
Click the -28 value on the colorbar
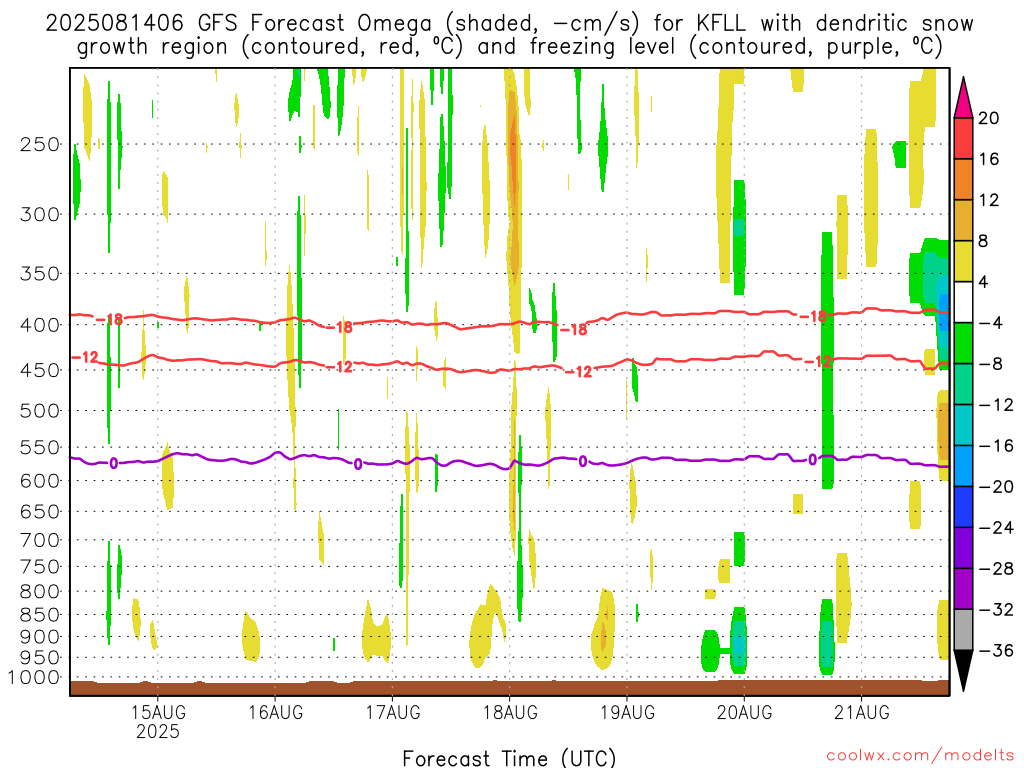point(996,568)
